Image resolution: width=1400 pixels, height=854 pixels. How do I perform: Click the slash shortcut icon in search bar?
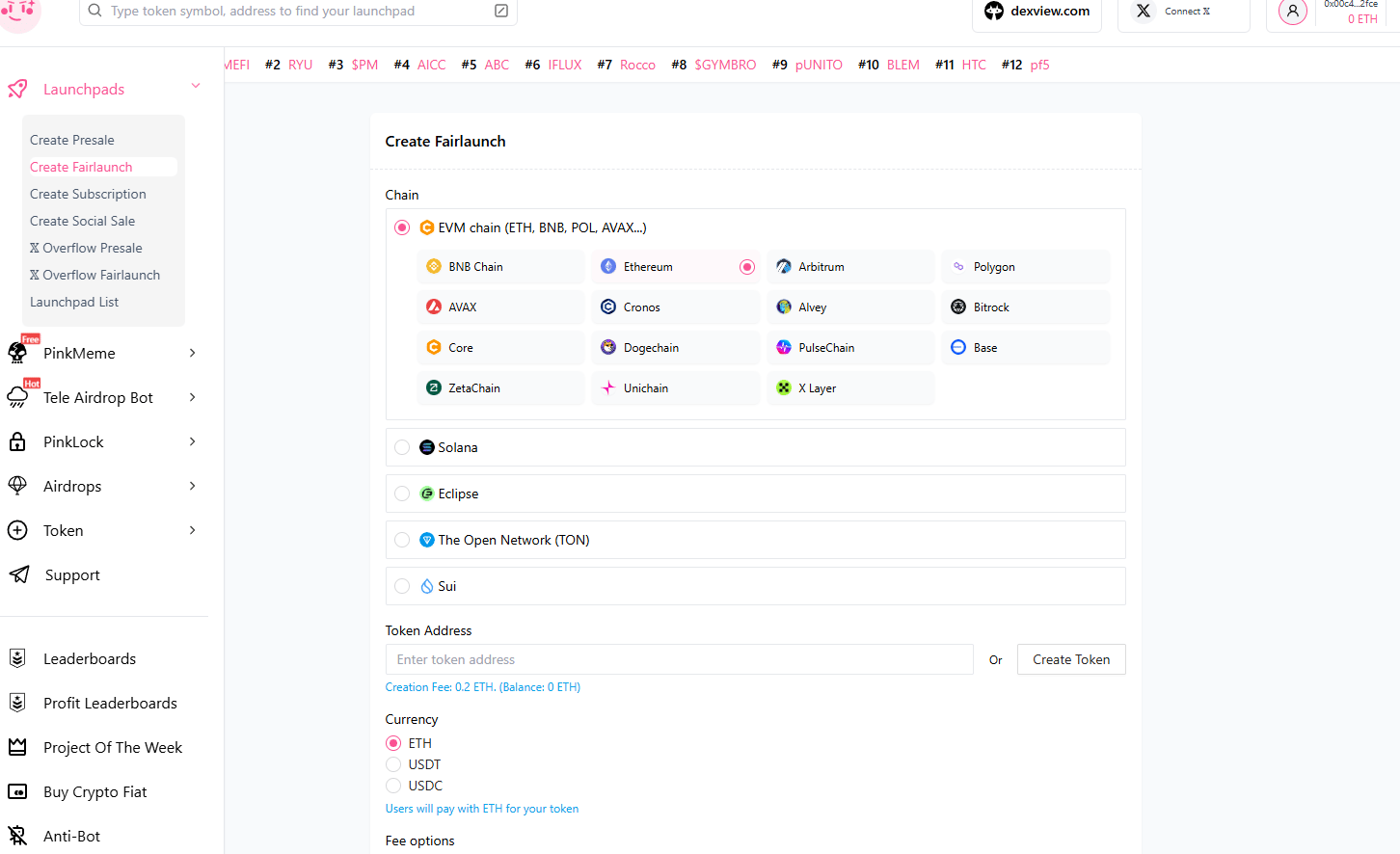pyautogui.click(x=501, y=11)
